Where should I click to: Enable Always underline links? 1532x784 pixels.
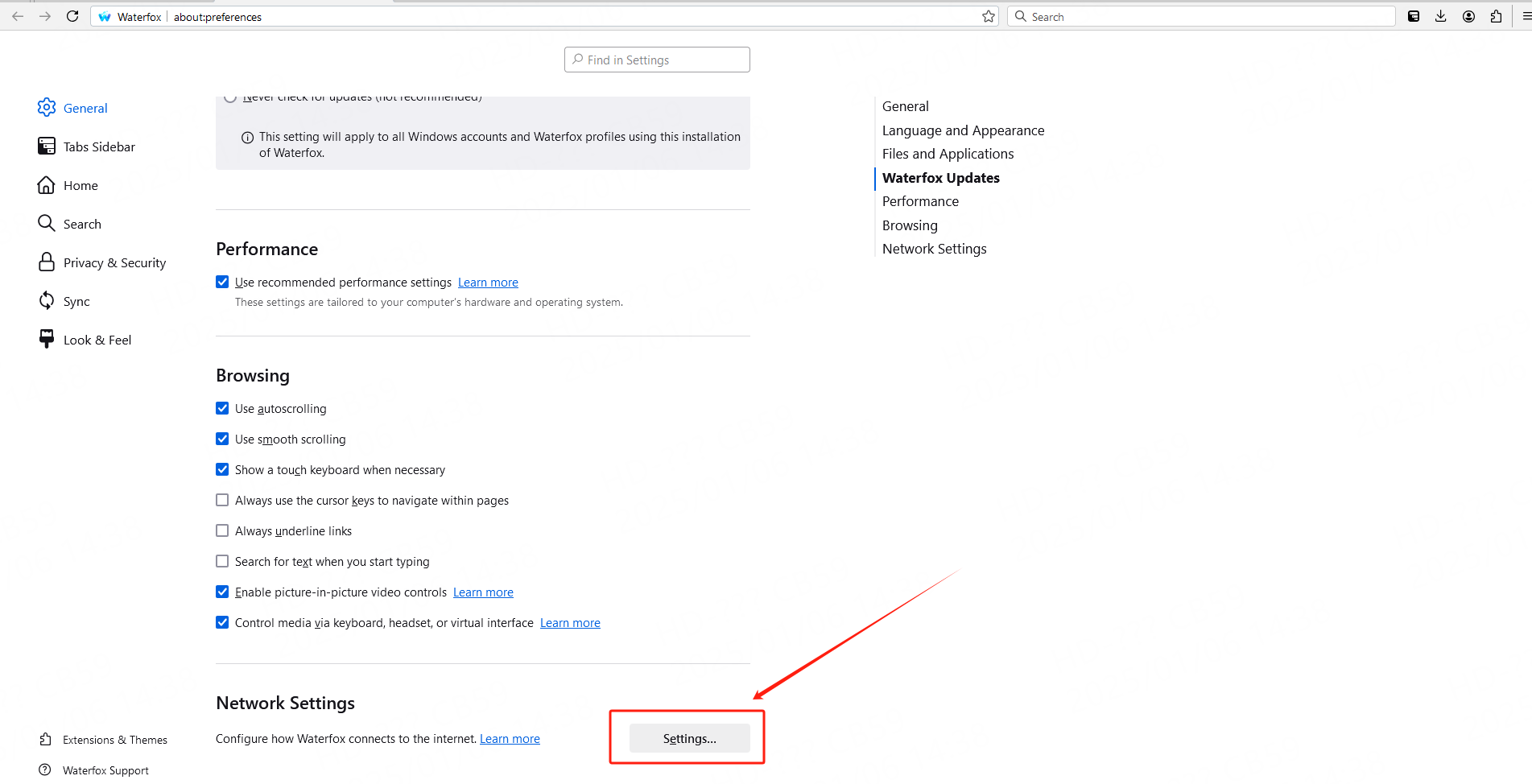222,530
